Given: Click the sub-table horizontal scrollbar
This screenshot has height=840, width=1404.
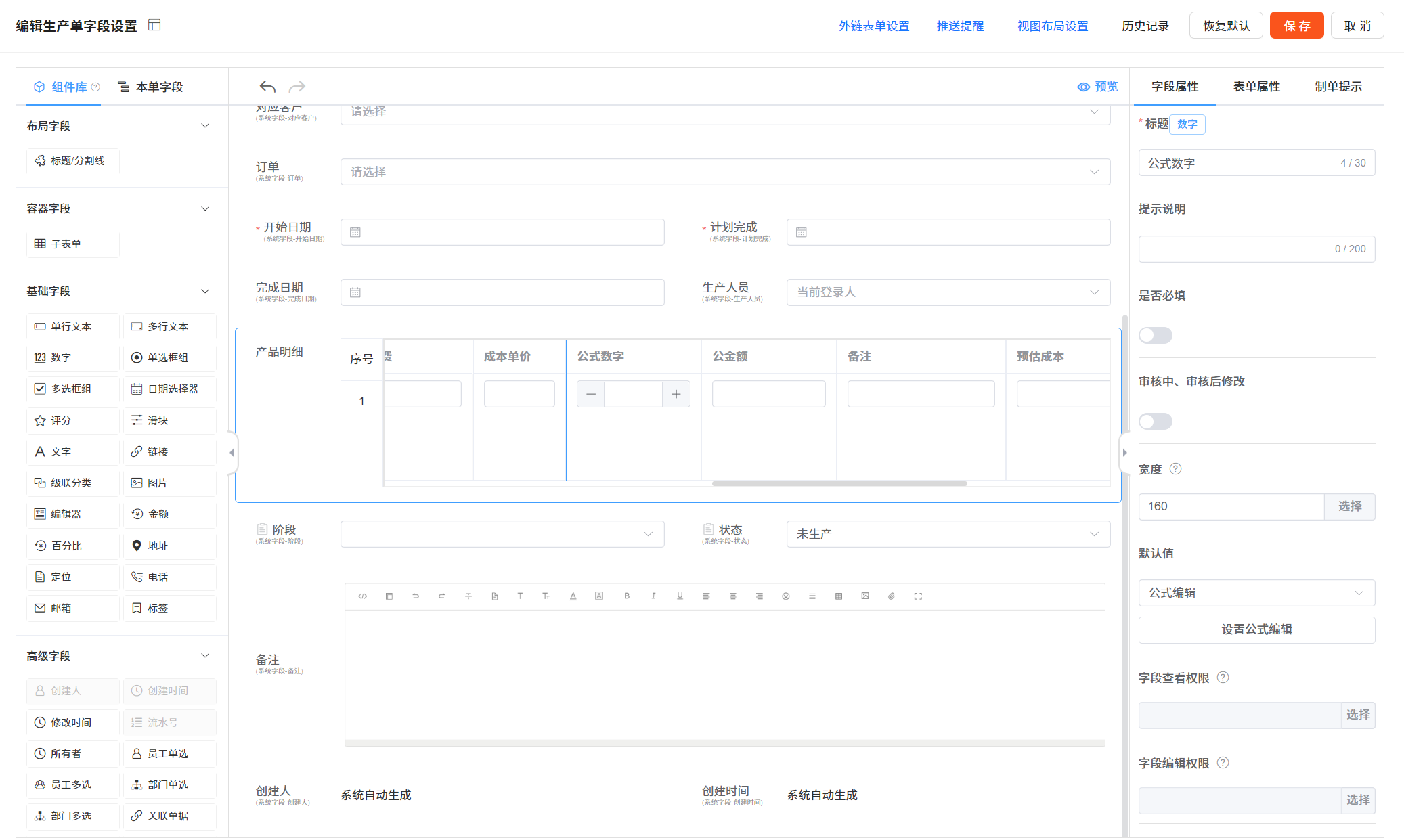Looking at the screenshot, I should click(839, 483).
